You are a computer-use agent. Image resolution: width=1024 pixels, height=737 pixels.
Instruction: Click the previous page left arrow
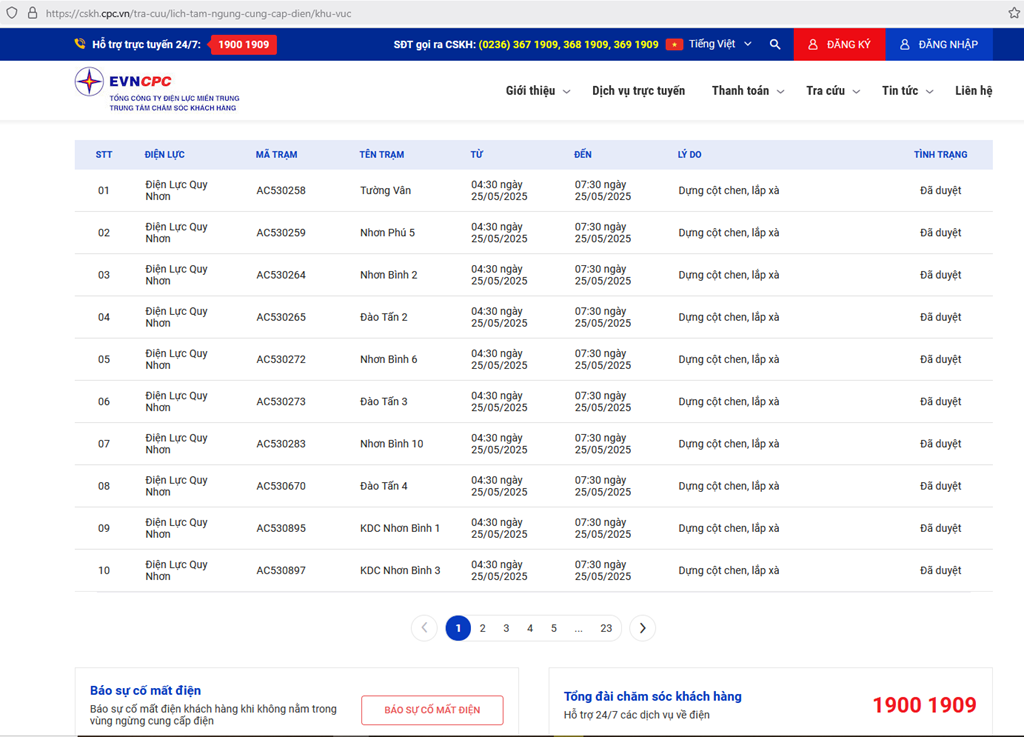tap(424, 628)
